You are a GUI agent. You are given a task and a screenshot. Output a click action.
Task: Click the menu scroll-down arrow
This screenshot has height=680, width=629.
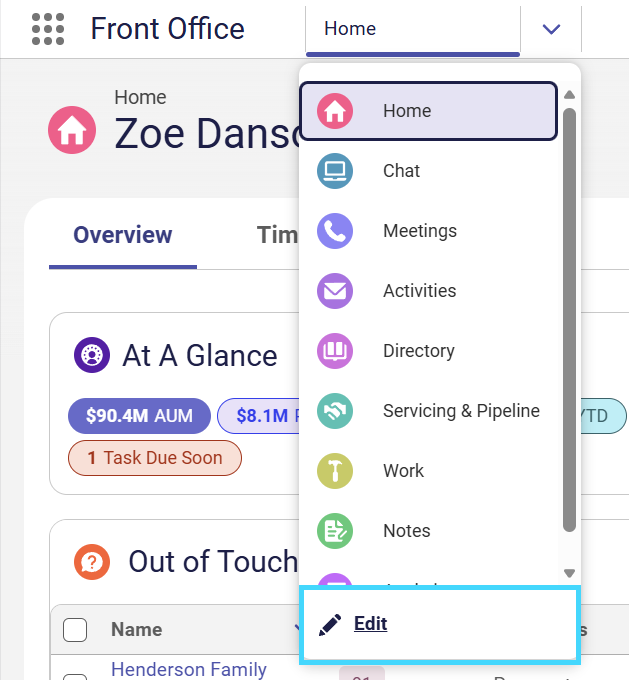click(569, 573)
